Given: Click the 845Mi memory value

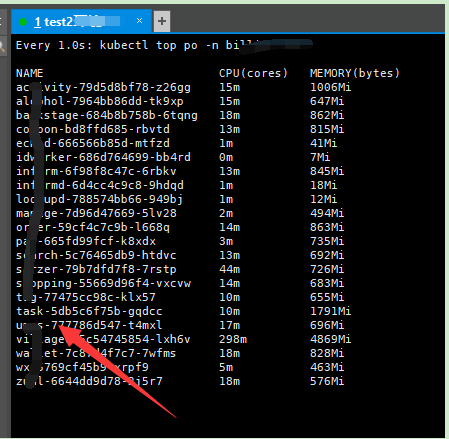Looking at the screenshot, I should (x=327, y=171).
